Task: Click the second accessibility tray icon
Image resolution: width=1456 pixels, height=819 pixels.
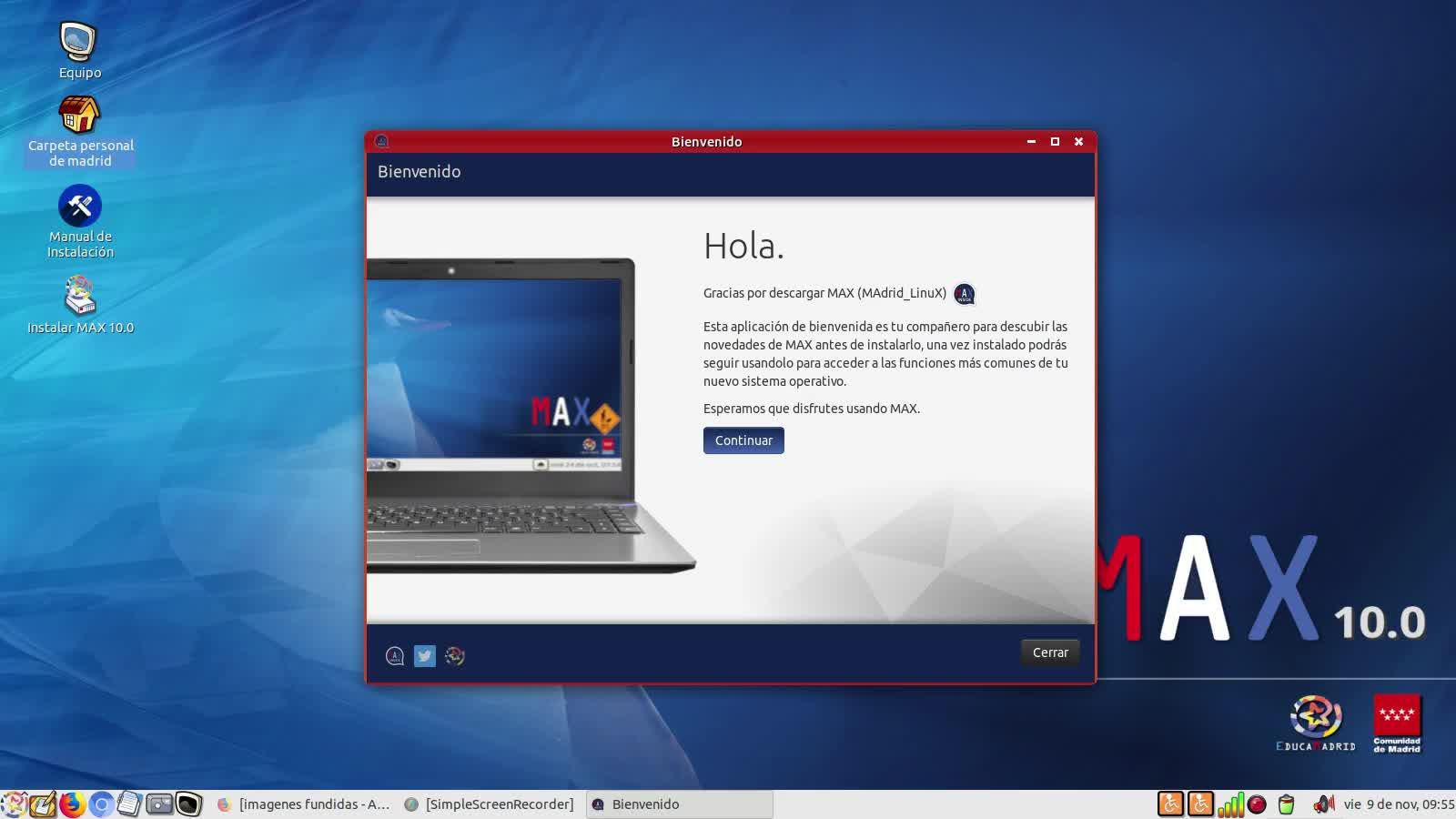Action: (1200, 804)
